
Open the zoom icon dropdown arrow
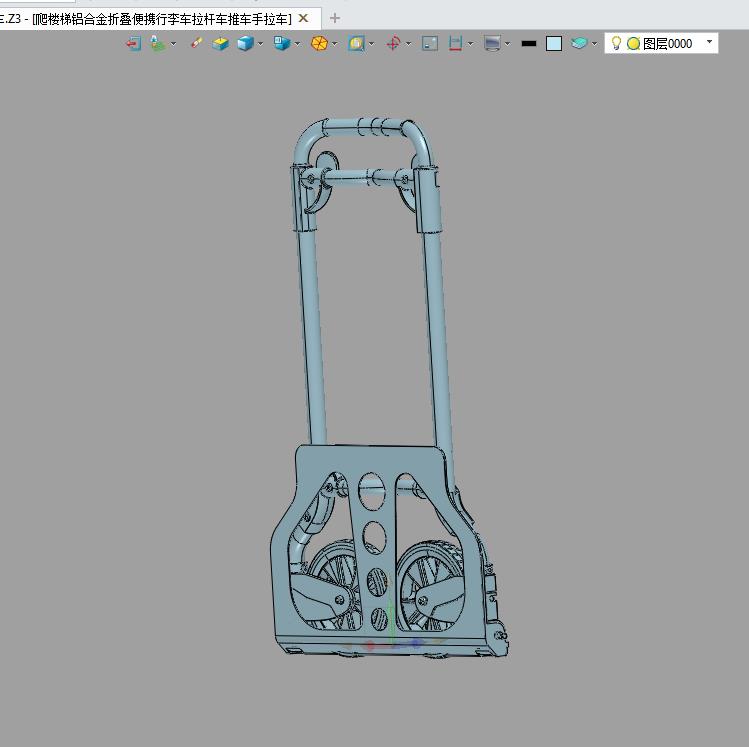pyautogui.click(x=372, y=44)
